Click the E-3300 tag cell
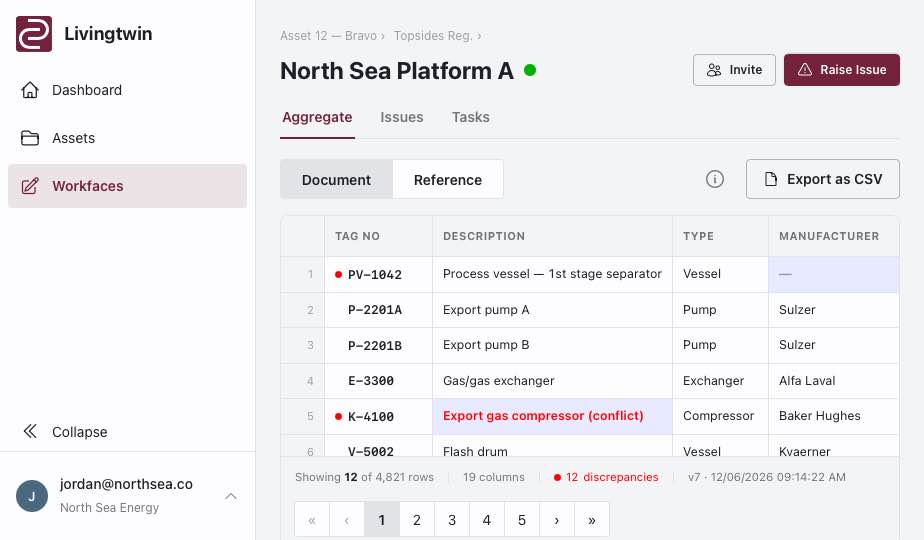Screen dimensions: 924x540 (x=378, y=381)
